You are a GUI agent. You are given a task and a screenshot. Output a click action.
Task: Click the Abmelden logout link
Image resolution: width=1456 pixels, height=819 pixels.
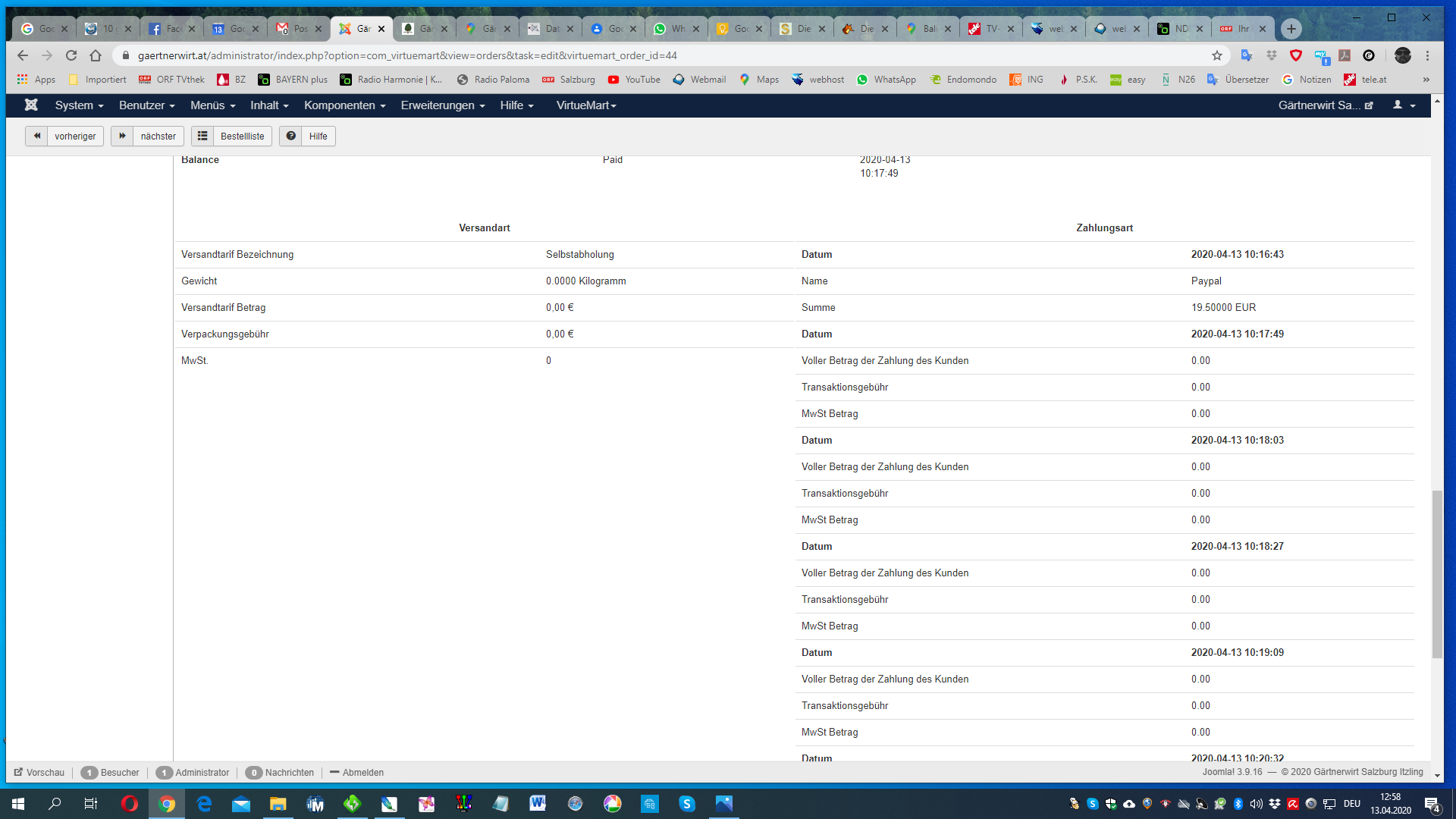(356, 773)
